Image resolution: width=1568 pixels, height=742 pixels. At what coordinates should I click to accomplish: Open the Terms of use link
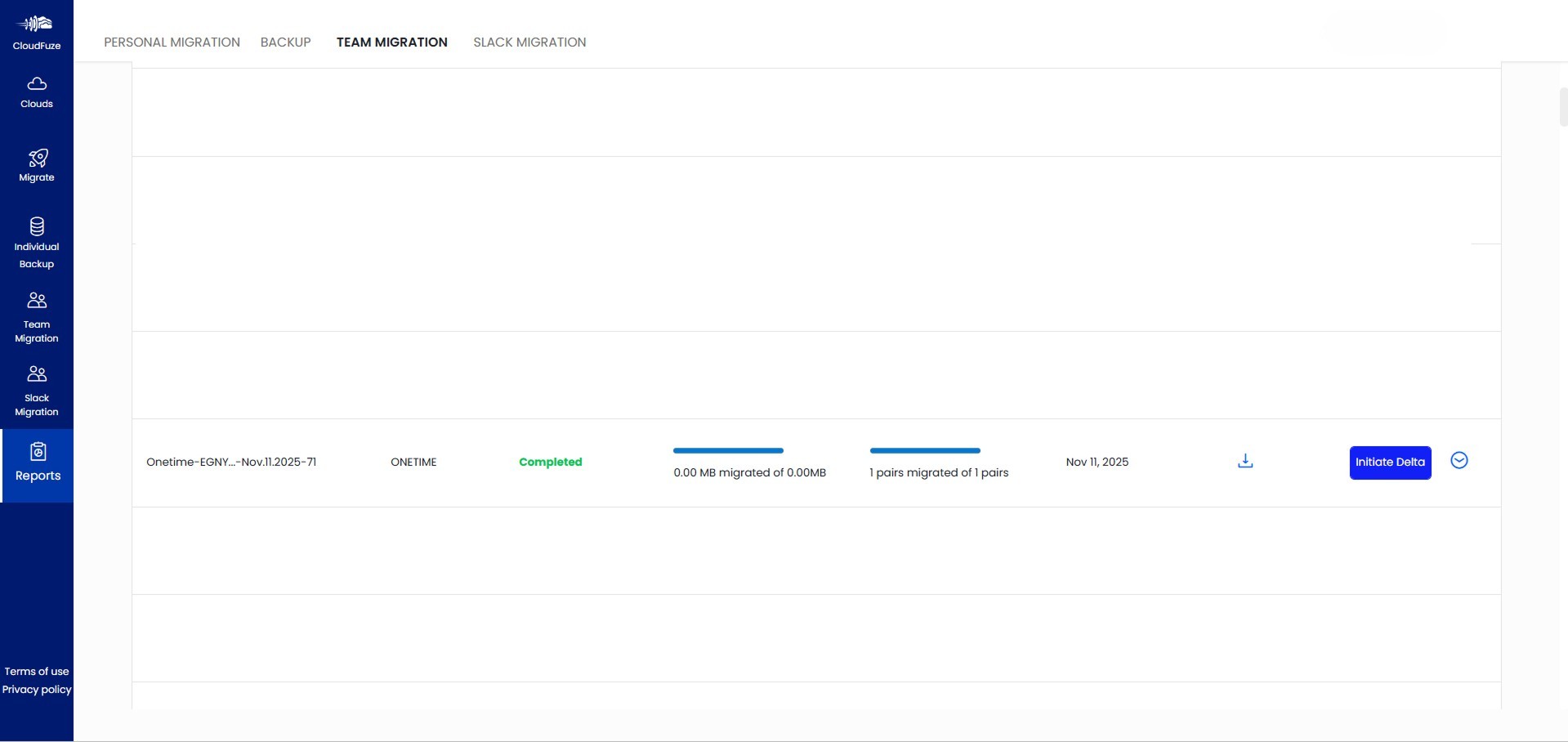pos(36,671)
